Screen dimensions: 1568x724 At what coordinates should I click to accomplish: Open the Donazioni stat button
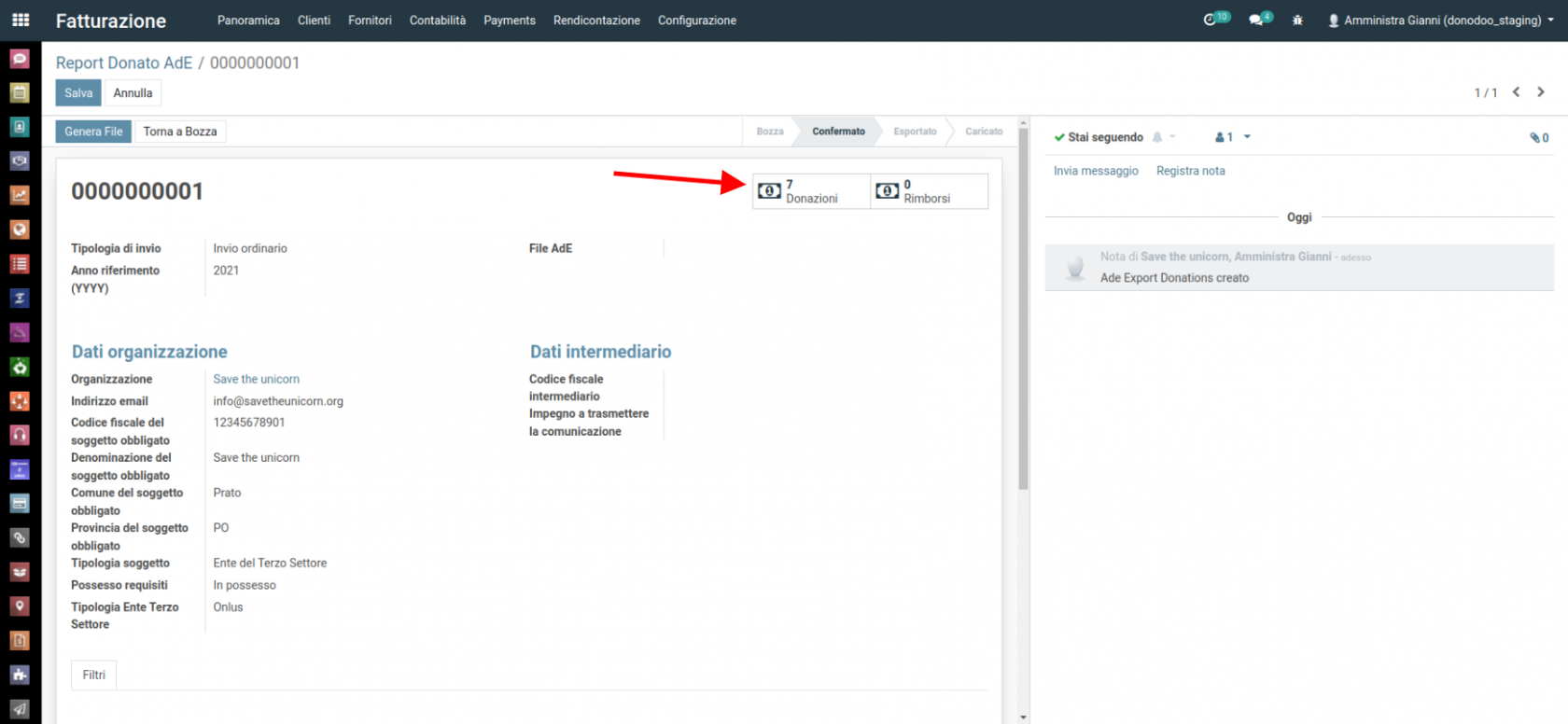tap(811, 191)
